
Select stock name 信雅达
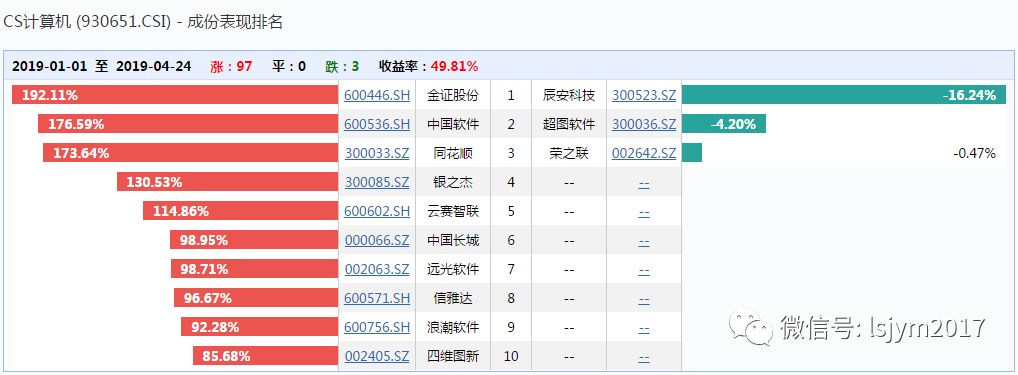453,298
